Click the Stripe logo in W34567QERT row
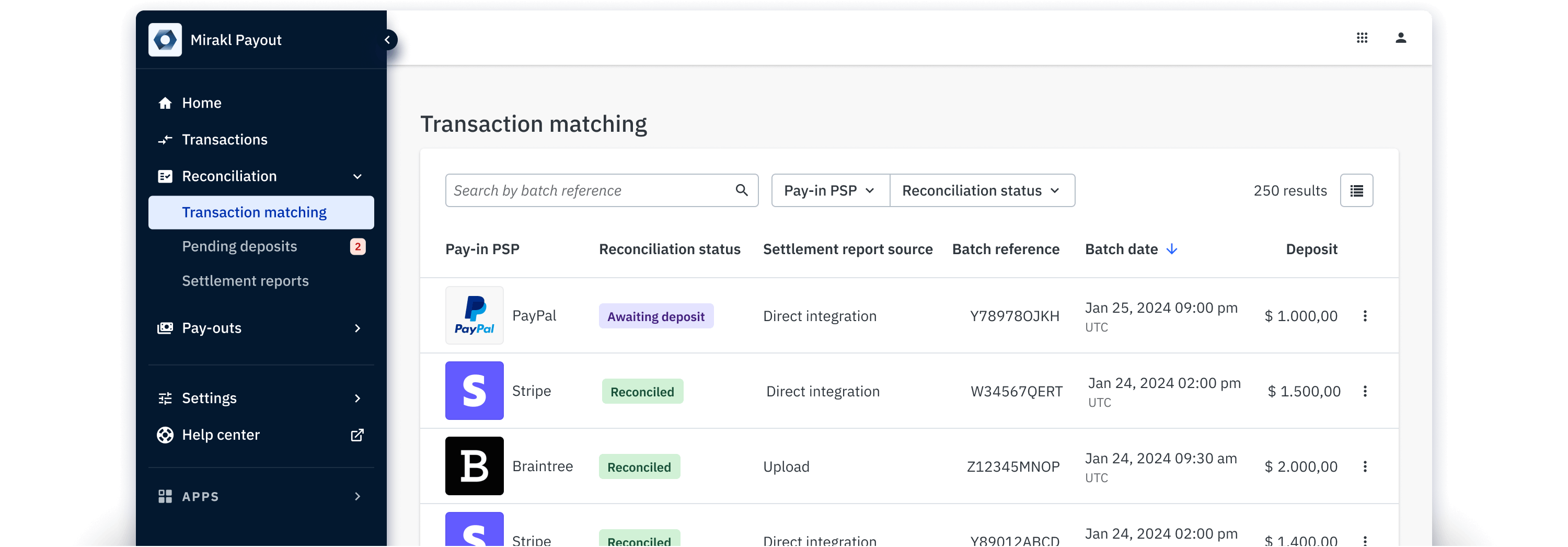The image size is (1568, 547). tap(474, 391)
